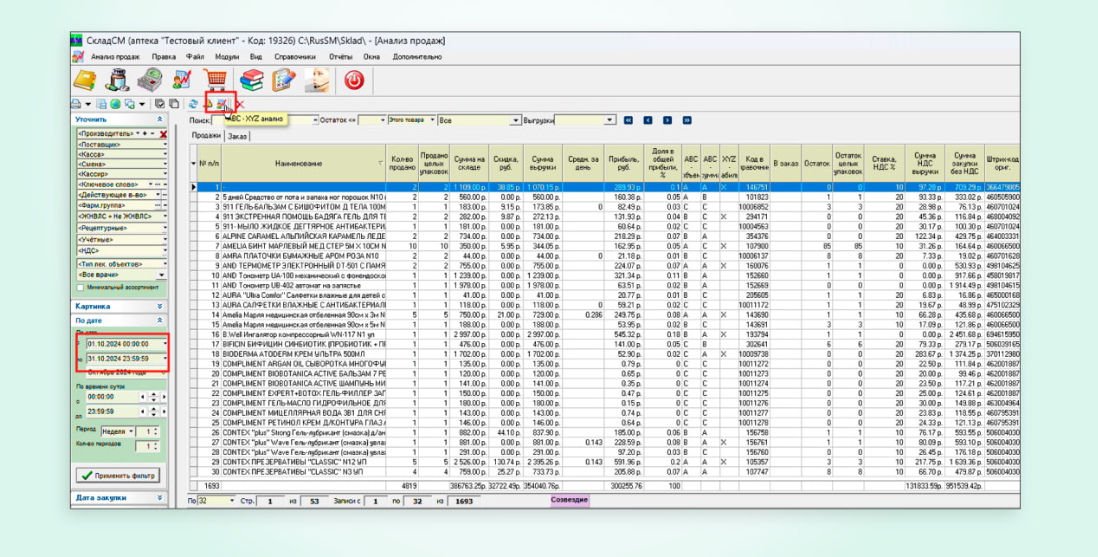Image resolution: width=1098 pixels, height=557 pixels.
Task: Expand the Все врачи dropdown
Action: (x=164, y=273)
